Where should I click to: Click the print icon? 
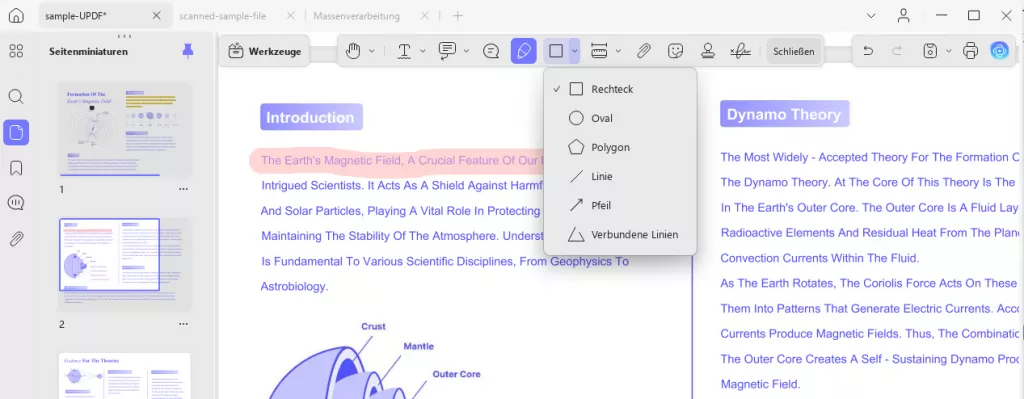pos(971,50)
